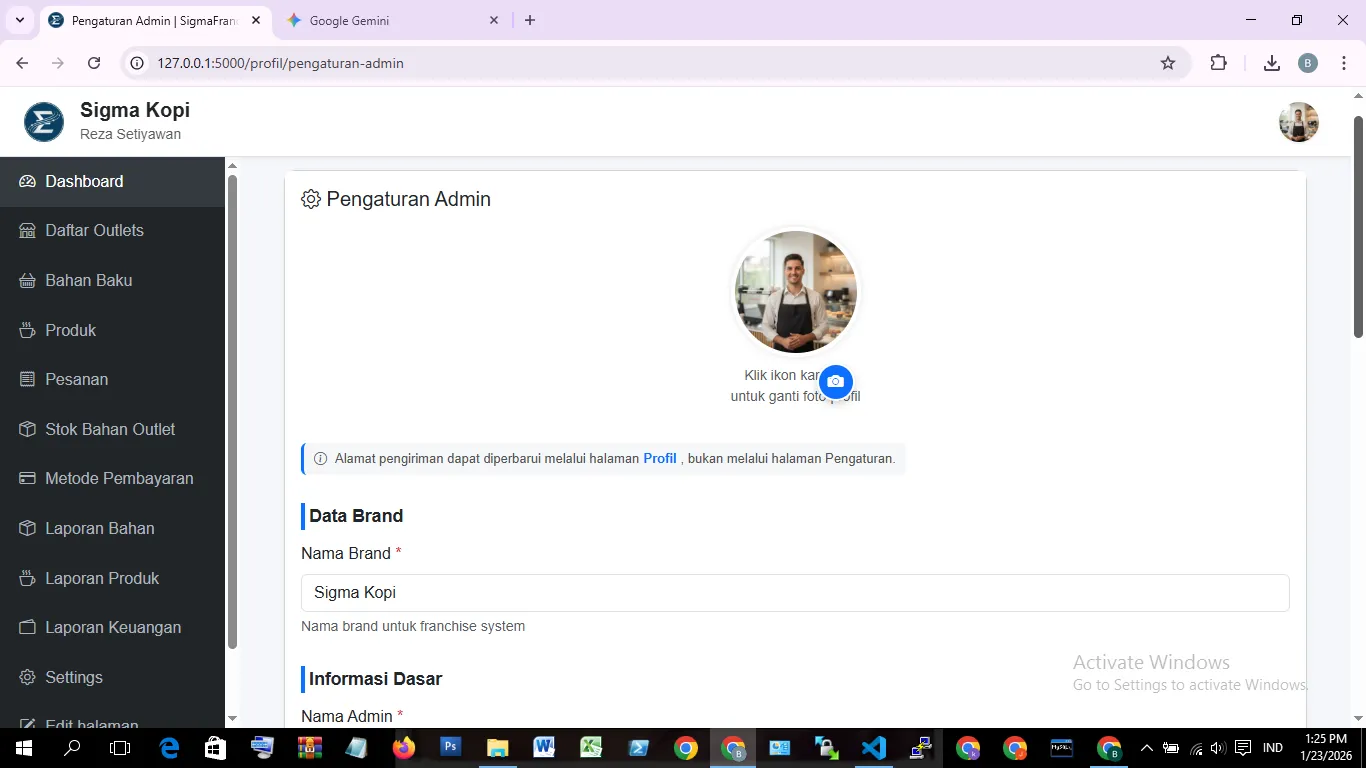Screen dimensions: 1366x768
Task: Click the site info icon in address bar
Action: point(139,63)
